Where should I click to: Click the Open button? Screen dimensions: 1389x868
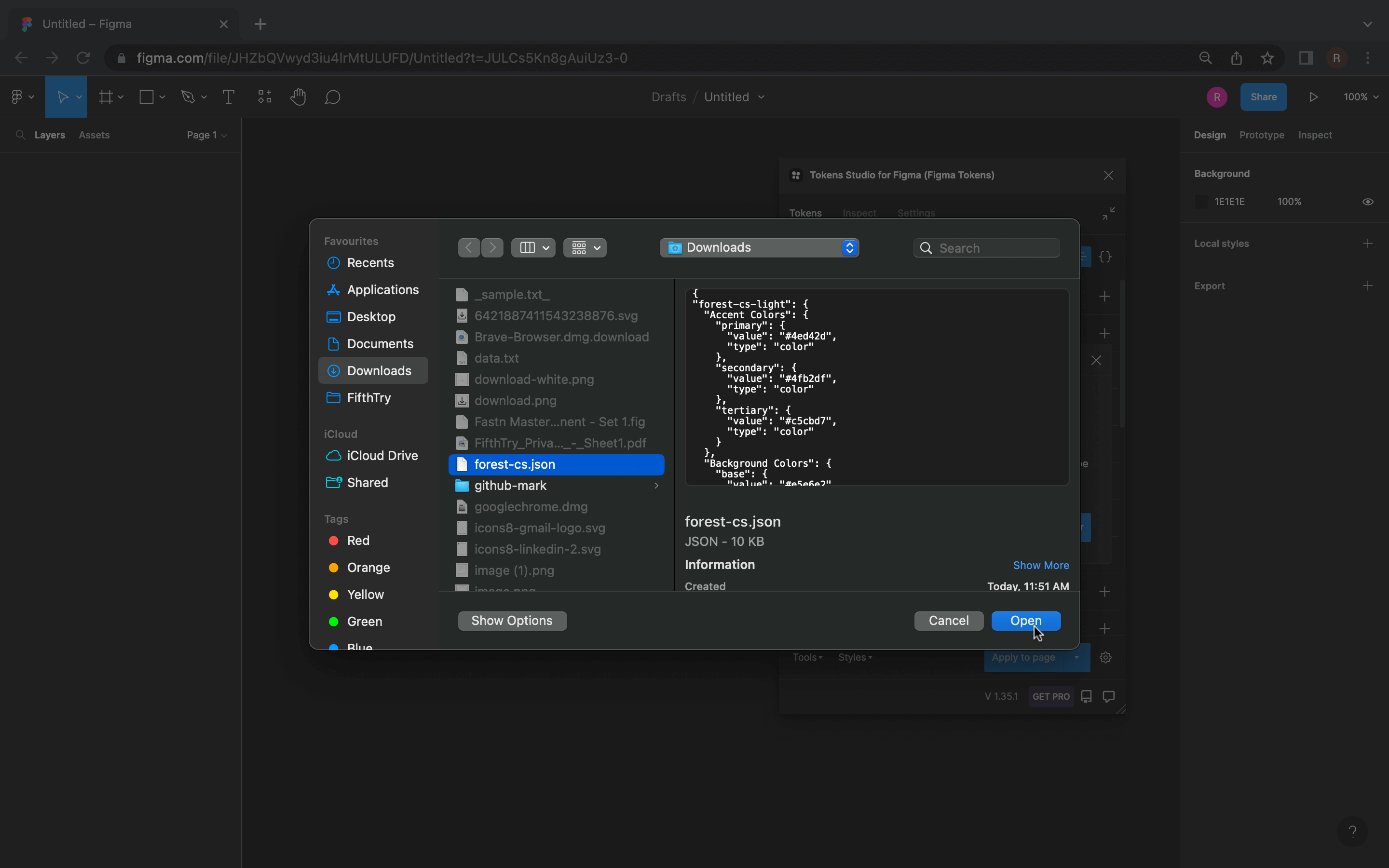click(x=1026, y=621)
